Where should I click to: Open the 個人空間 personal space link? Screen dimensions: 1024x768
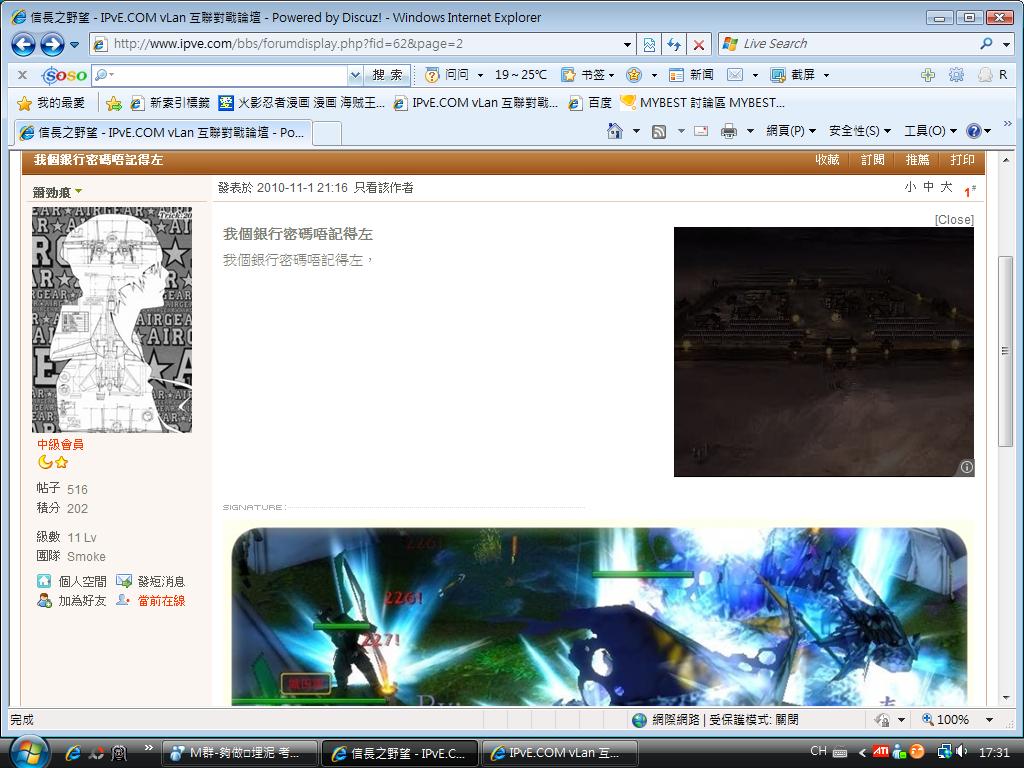[81, 581]
